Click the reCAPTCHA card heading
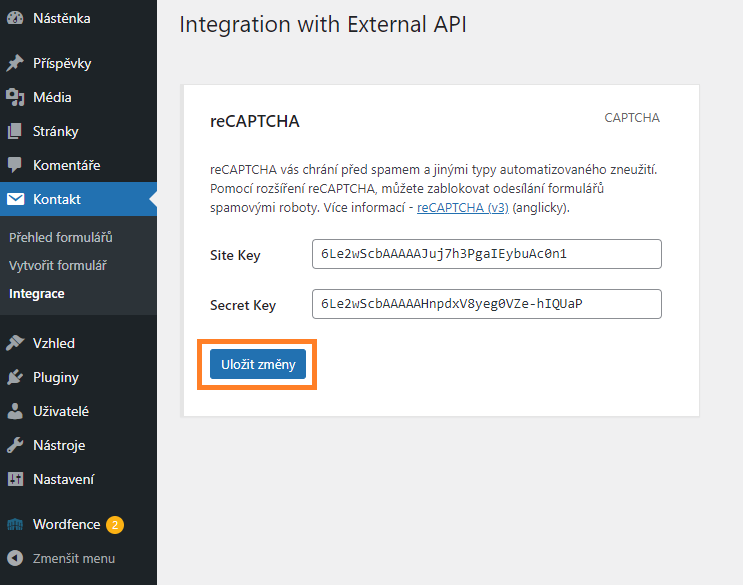 pyautogui.click(x=255, y=121)
